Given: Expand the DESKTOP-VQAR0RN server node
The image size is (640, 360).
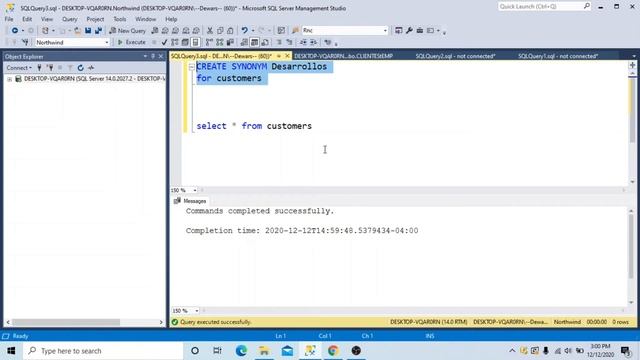Looking at the screenshot, I should pos(9,79).
